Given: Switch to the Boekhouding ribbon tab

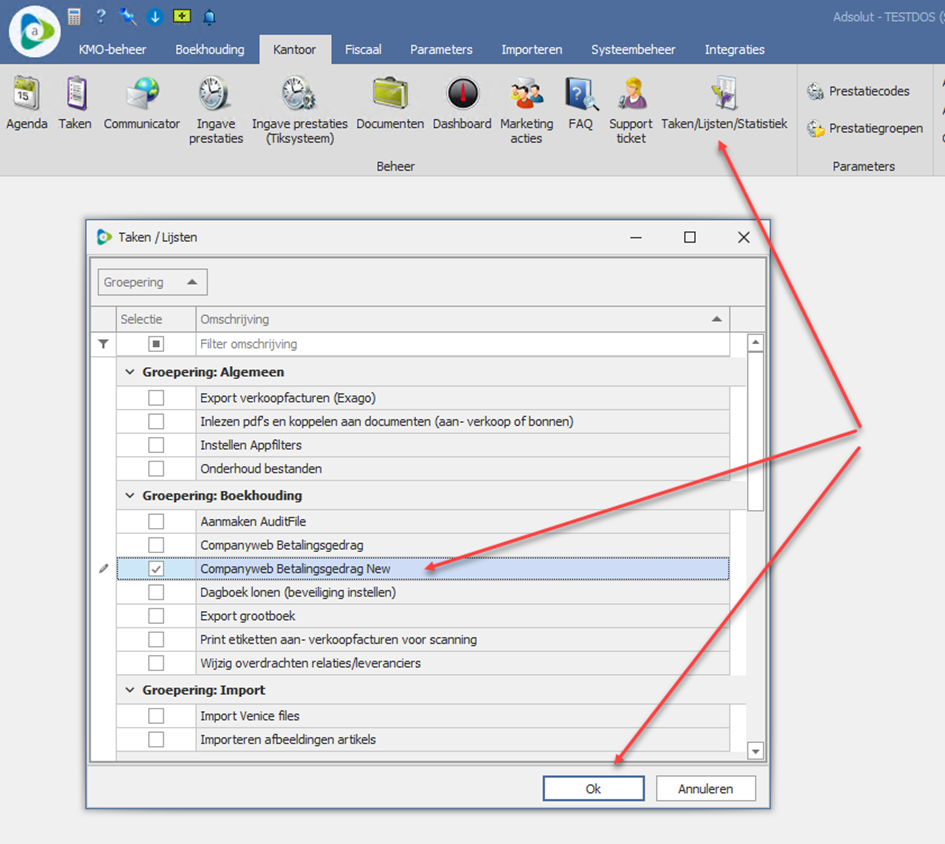Looking at the screenshot, I should click(x=210, y=49).
